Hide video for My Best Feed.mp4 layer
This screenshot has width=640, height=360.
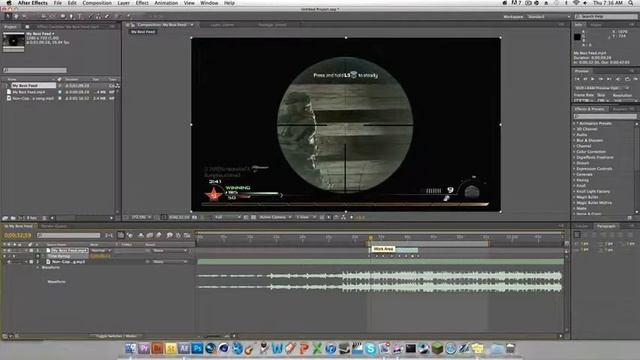(x=4, y=250)
